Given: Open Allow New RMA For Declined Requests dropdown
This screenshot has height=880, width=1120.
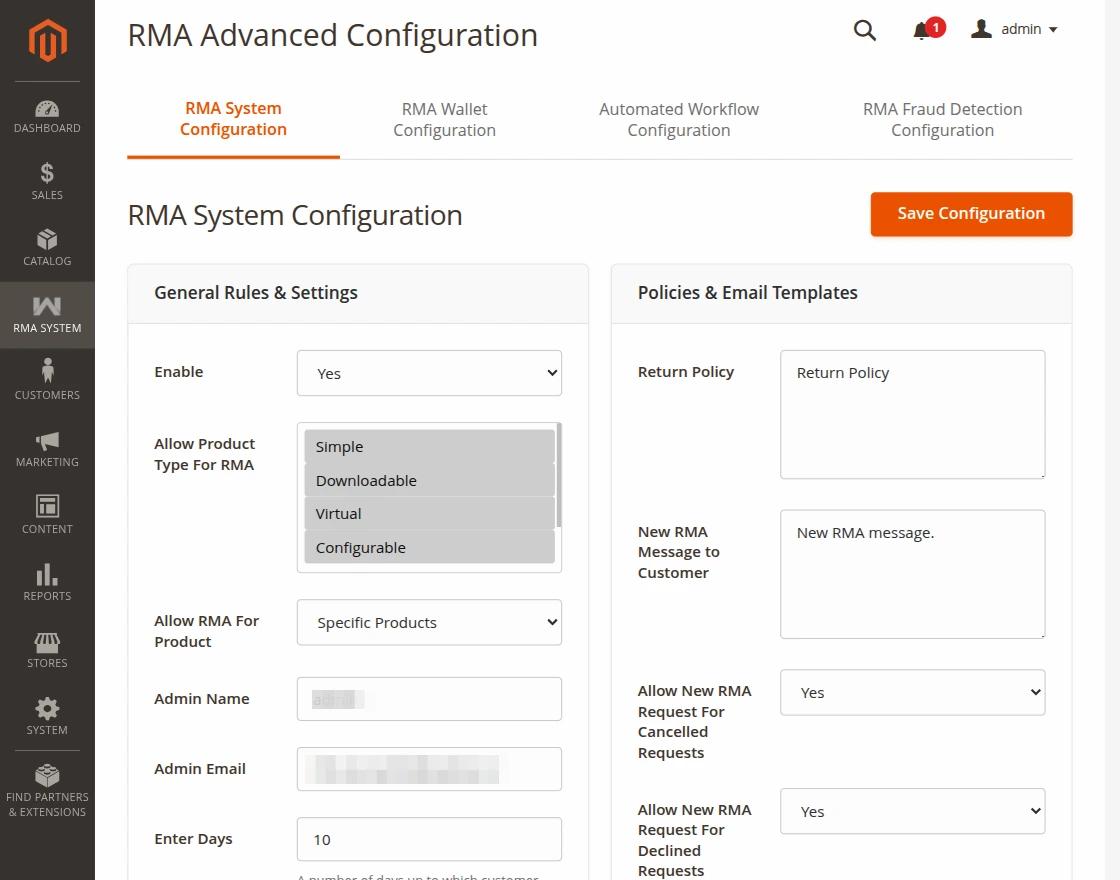Looking at the screenshot, I should [x=912, y=811].
